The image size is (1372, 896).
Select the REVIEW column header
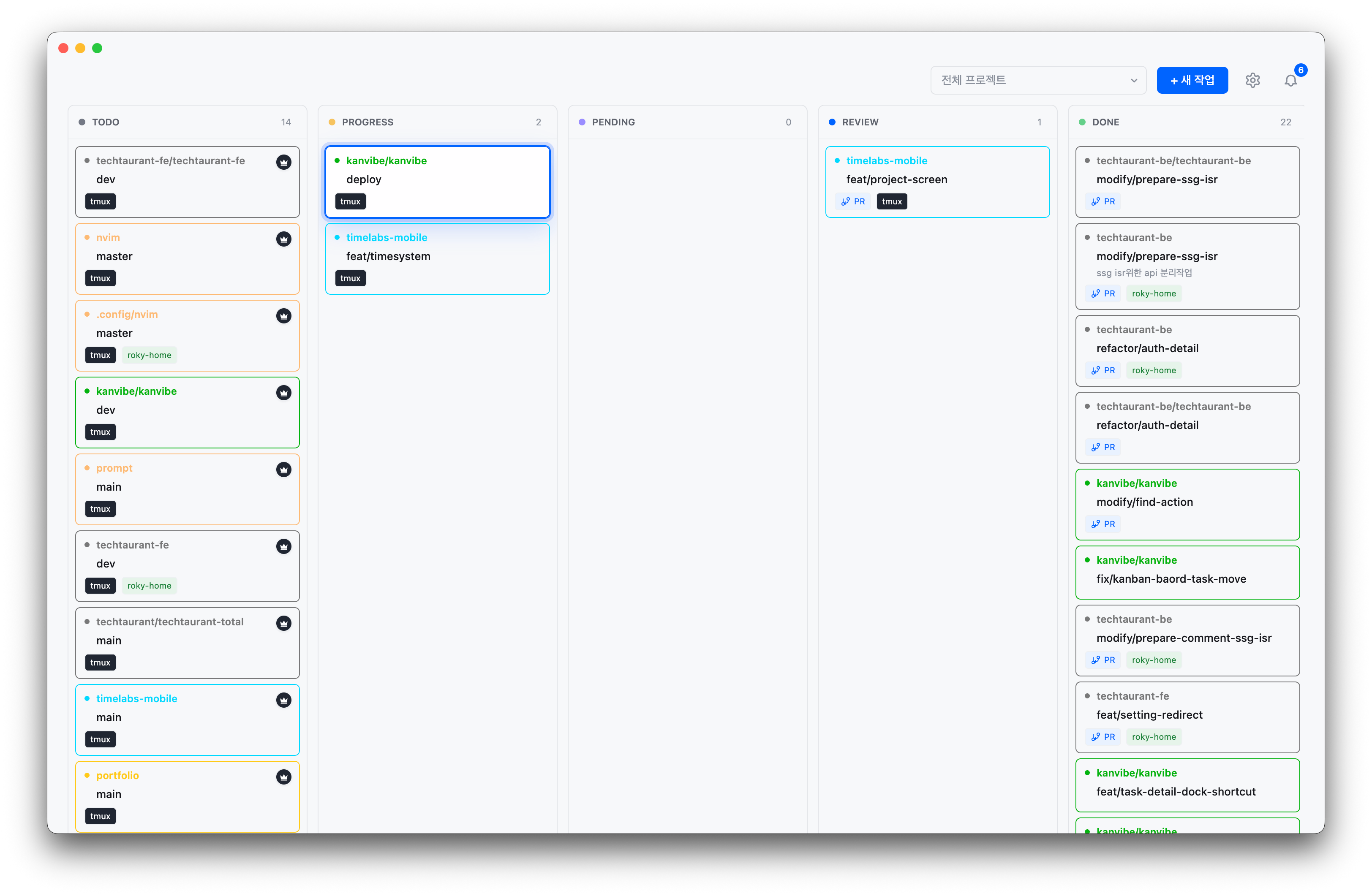click(937, 122)
